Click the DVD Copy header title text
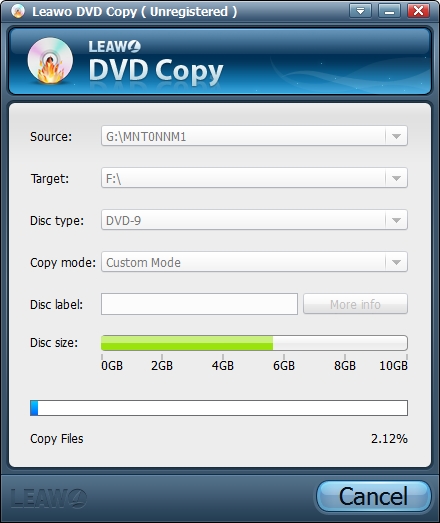The image size is (440, 523). [156, 70]
